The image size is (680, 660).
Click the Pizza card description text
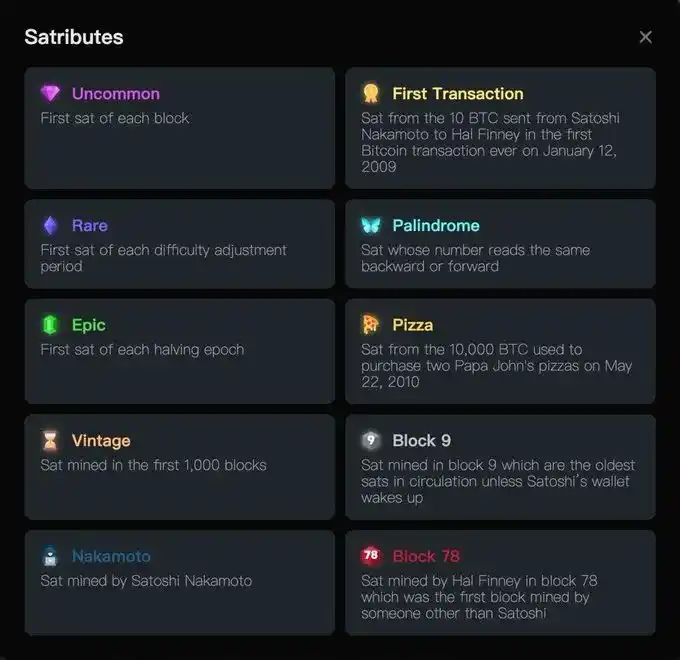(x=496, y=365)
